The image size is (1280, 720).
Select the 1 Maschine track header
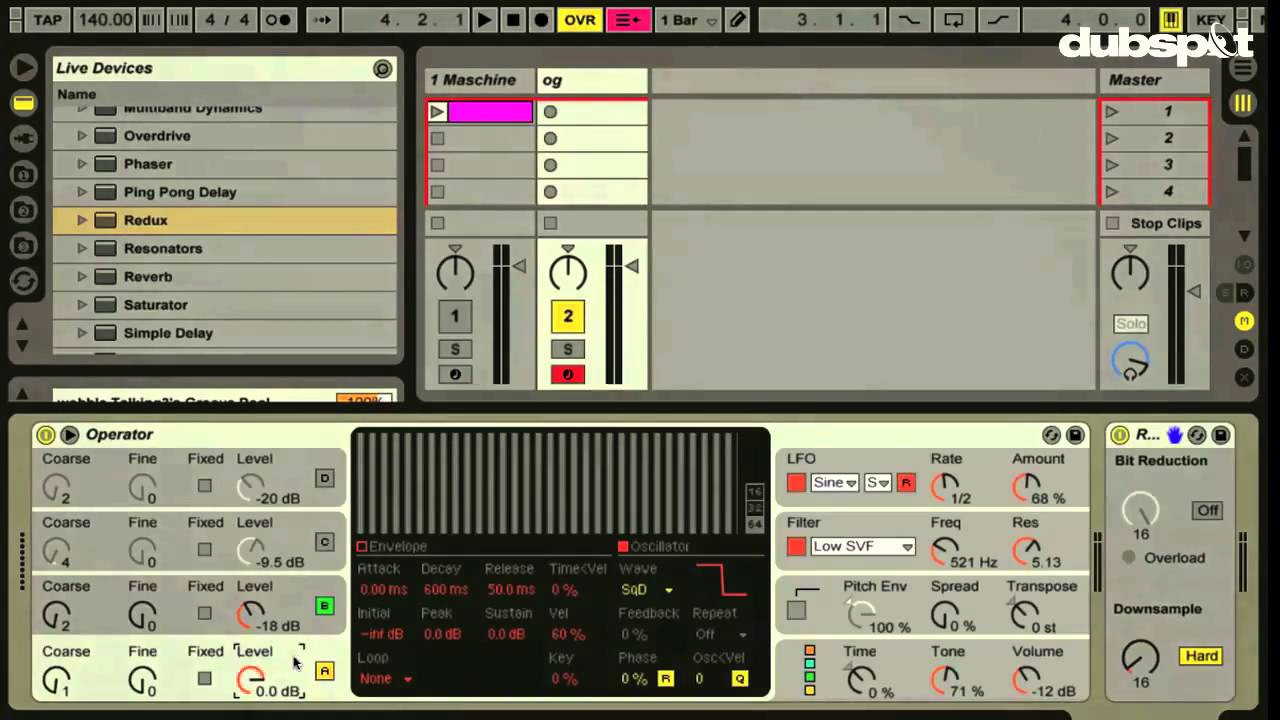[481, 80]
